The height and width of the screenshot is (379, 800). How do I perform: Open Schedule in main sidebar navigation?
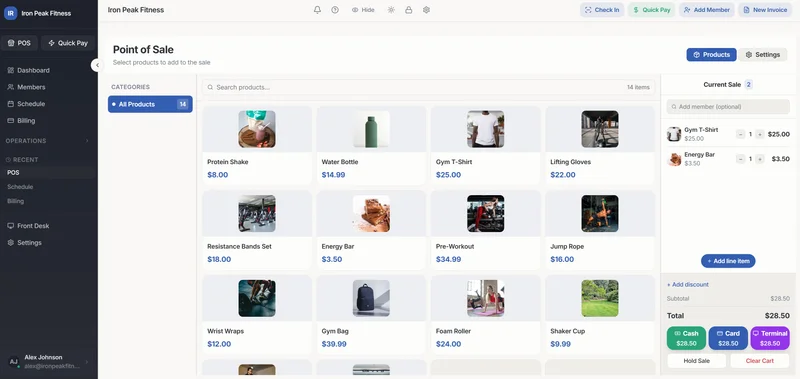point(27,104)
